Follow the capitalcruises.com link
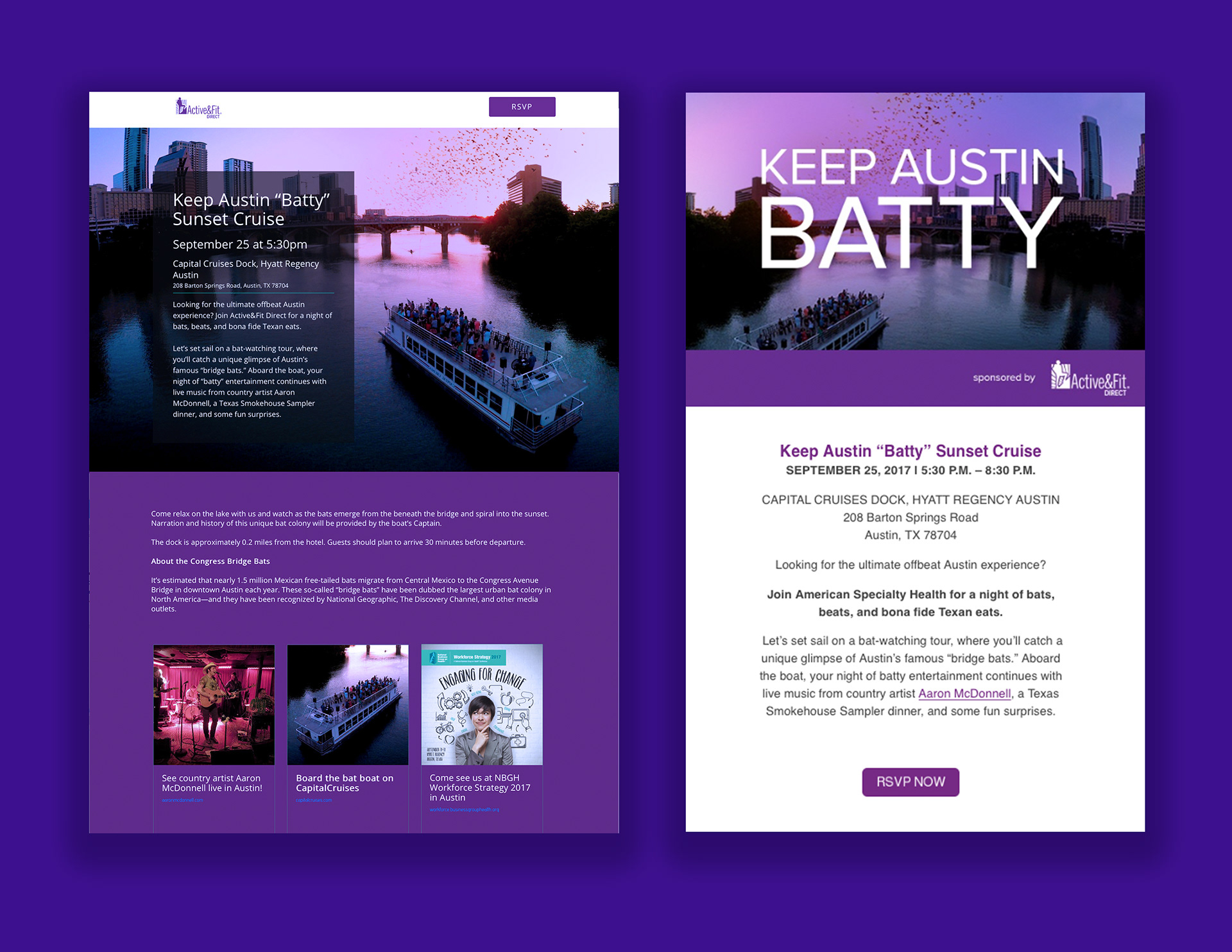This screenshot has height=952, width=1232. pyautogui.click(x=314, y=800)
